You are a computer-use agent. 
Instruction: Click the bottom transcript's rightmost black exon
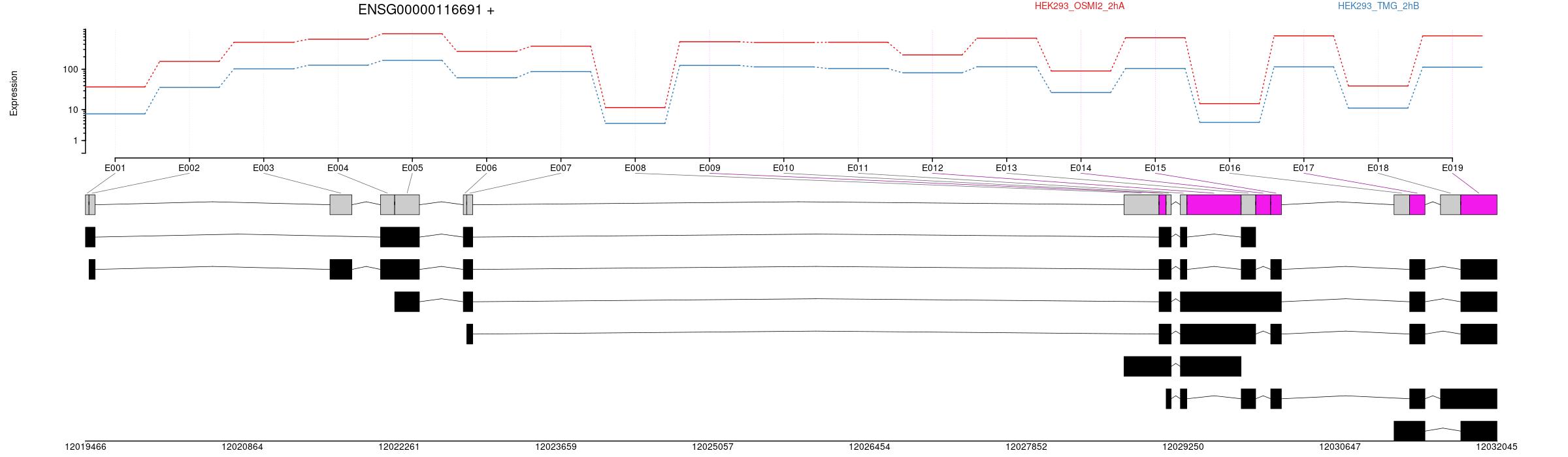pyautogui.click(x=1479, y=431)
